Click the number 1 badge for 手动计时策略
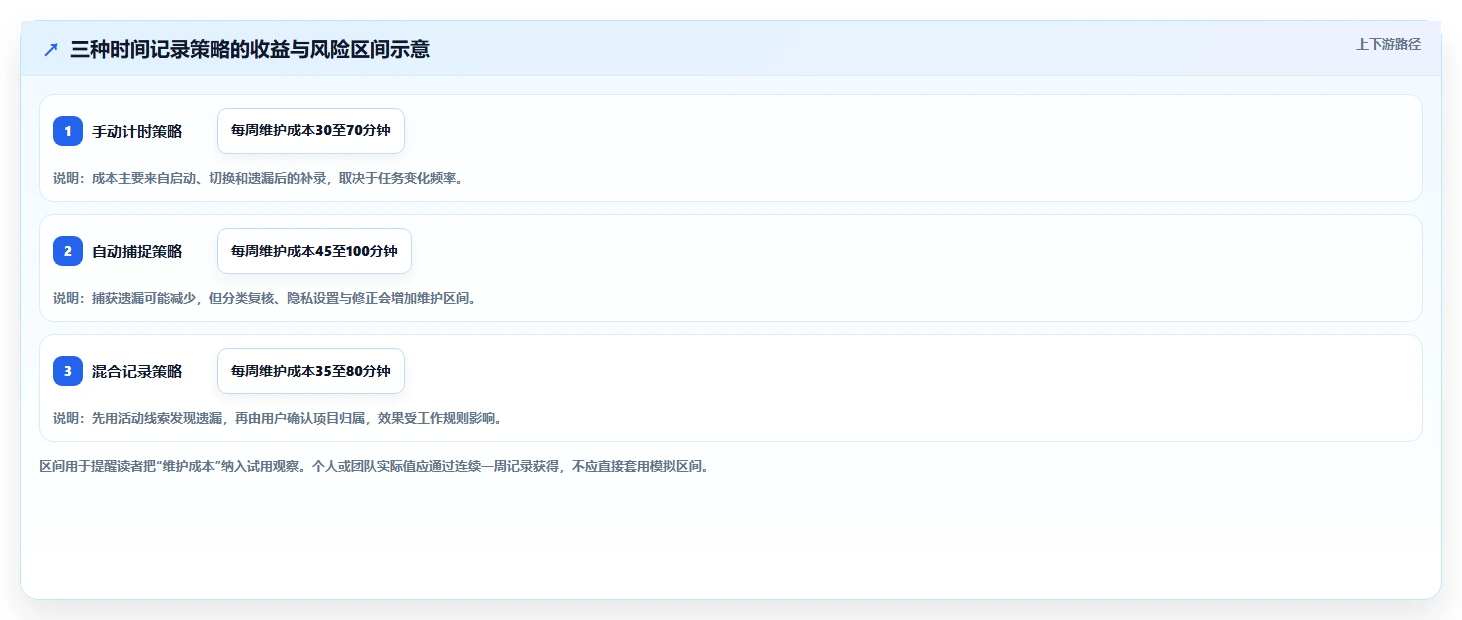Screen dimensions: 1462x620 (68, 131)
